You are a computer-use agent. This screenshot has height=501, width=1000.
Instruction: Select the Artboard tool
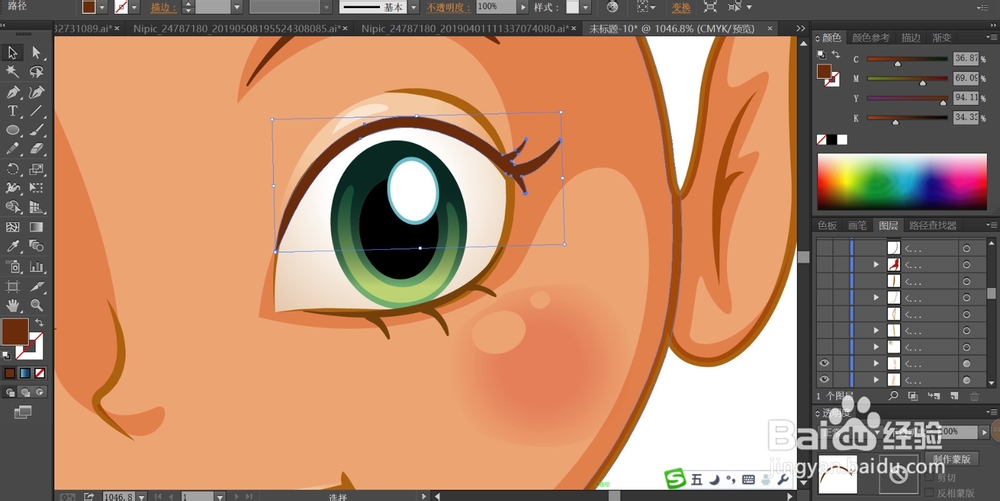pyautogui.click(x=12, y=286)
